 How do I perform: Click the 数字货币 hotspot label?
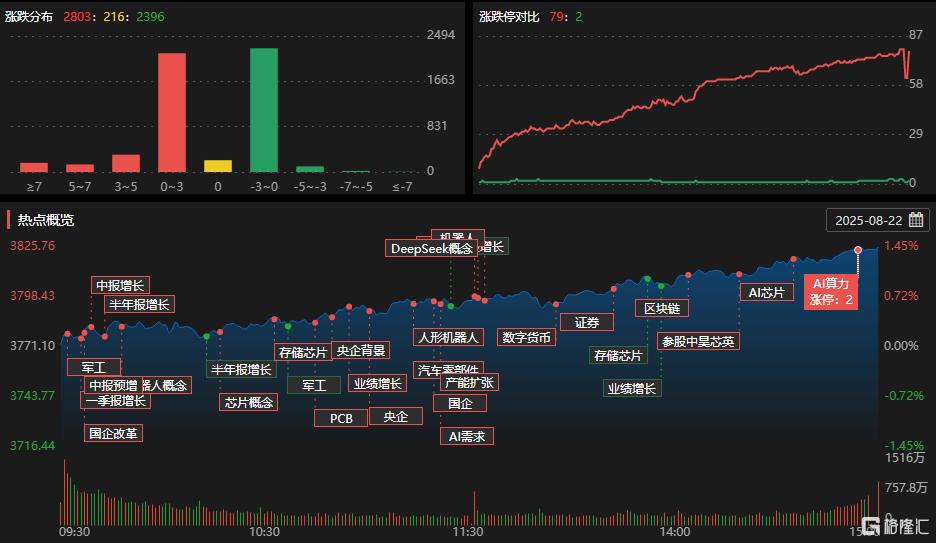click(x=526, y=337)
